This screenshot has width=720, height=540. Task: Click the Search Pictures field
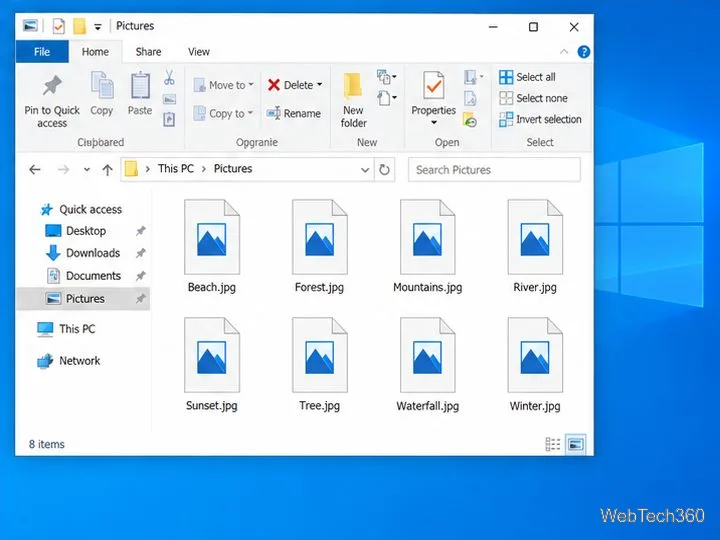(x=494, y=169)
